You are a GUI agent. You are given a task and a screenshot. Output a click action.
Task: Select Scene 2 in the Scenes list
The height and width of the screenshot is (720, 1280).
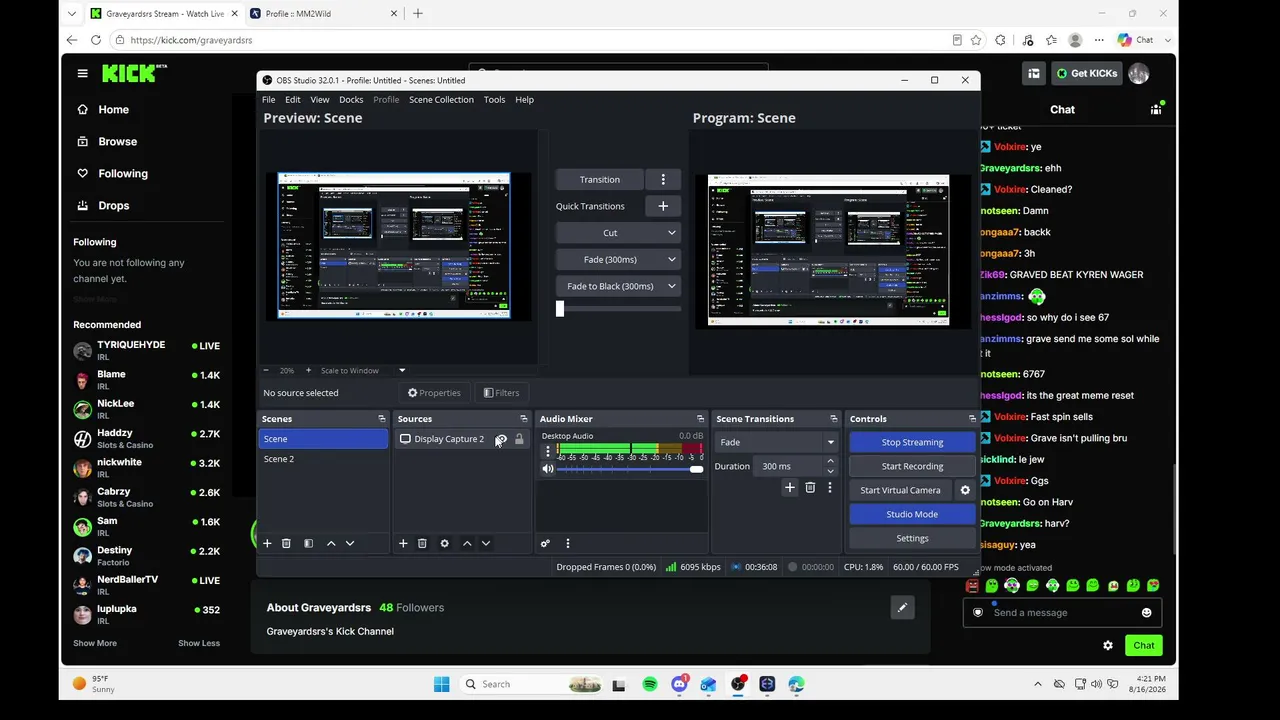pyautogui.click(x=323, y=459)
